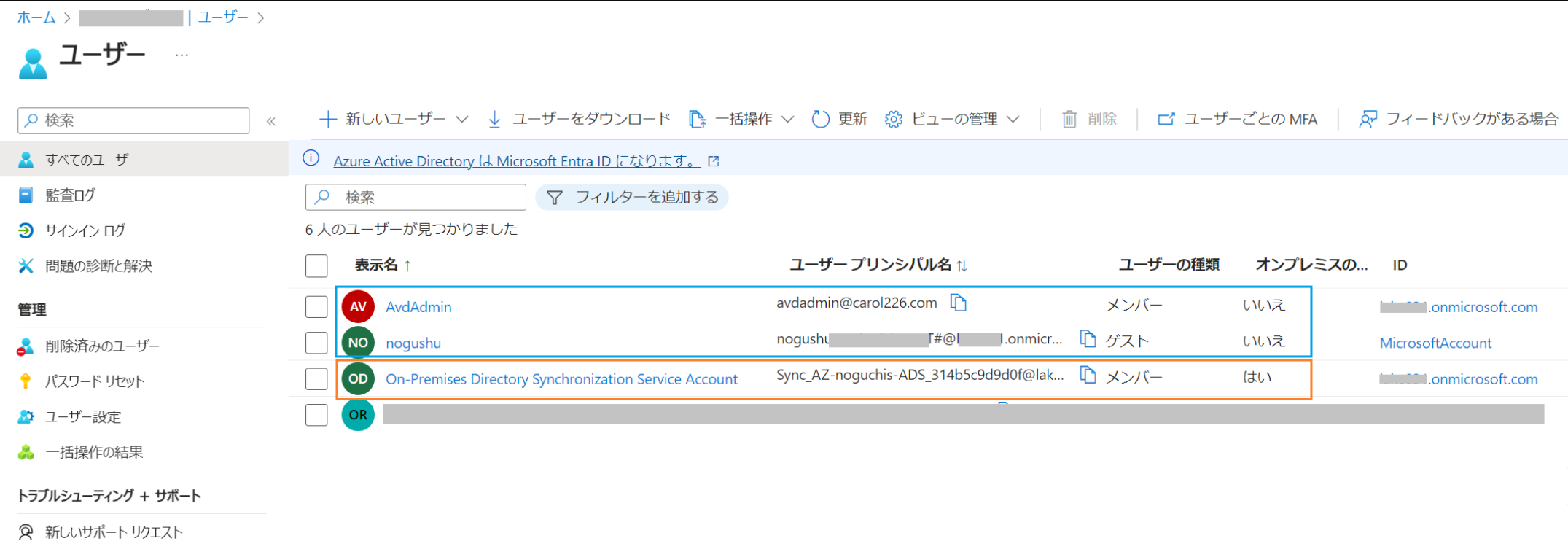The image size is (1568, 552).
Task: Click MicrosoftAccount ID link in nogushu row
Action: 1435,343
